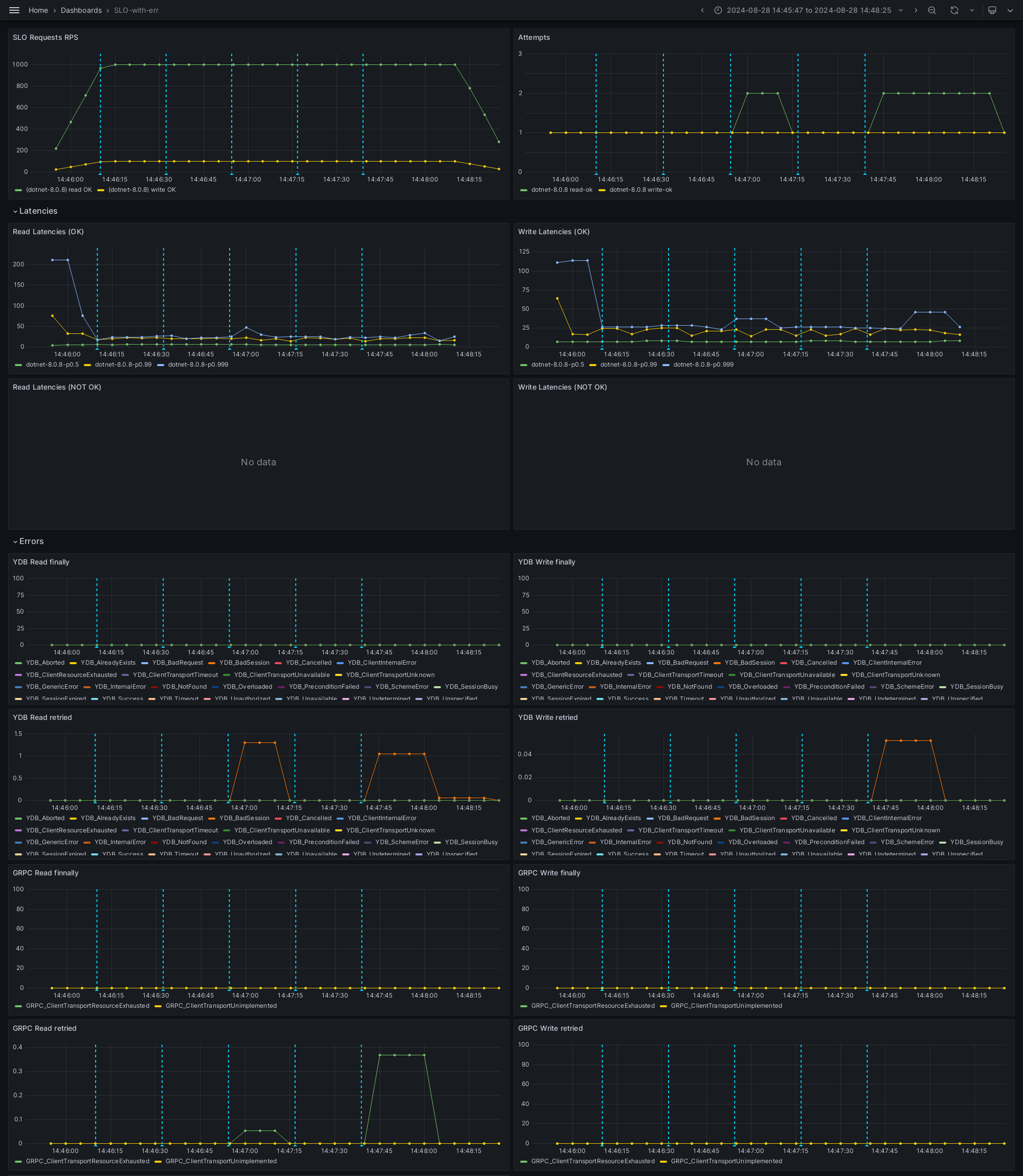Go to the Home breadcrumb
This screenshot has width=1023, height=1176.
click(x=38, y=10)
